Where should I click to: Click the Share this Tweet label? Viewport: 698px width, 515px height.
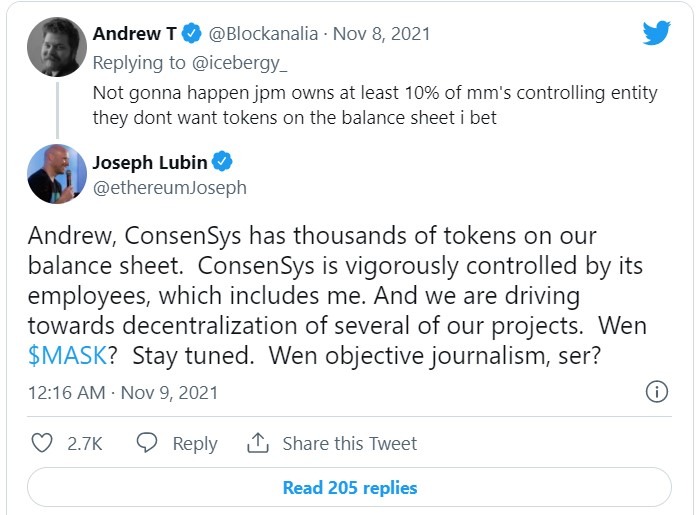coord(349,443)
